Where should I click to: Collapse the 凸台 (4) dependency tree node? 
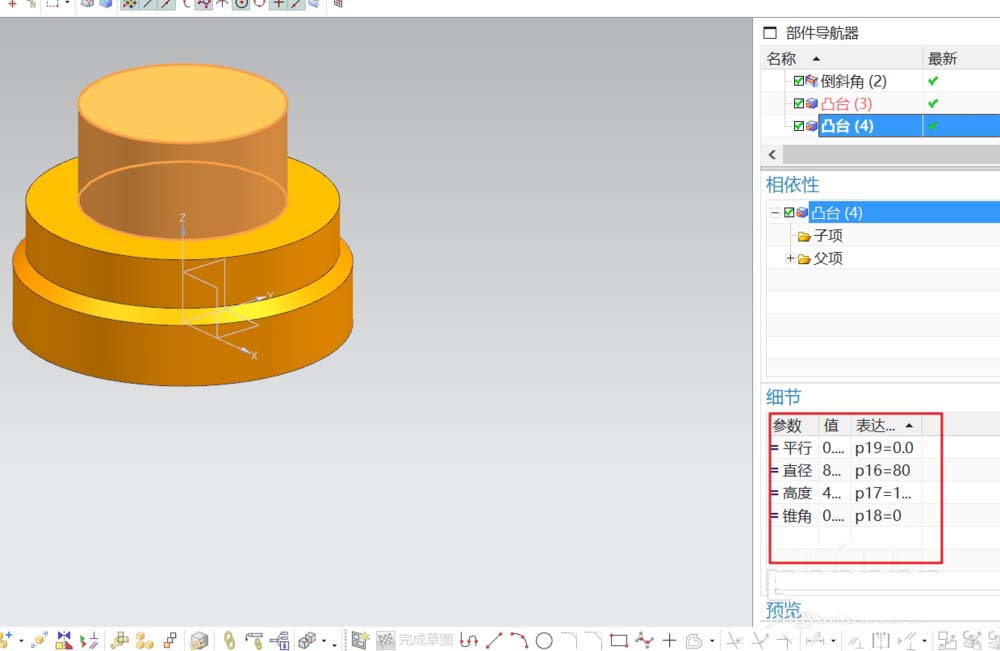point(775,213)
